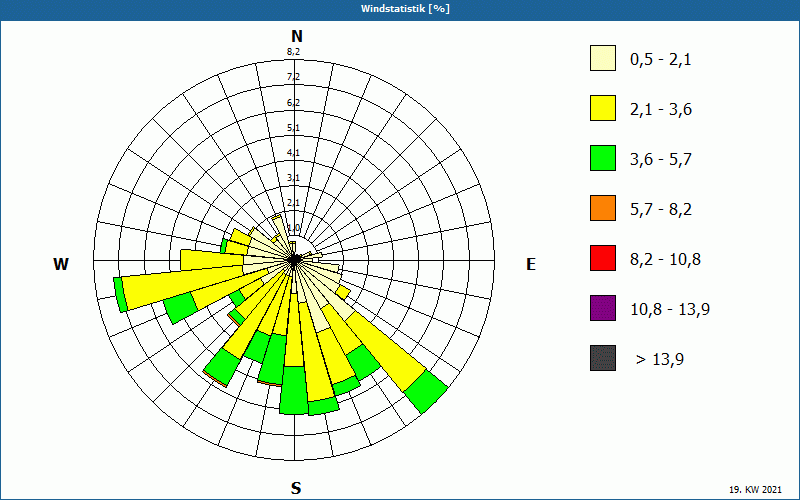800x500 pixels.
Task: Click the yellow 2,1 - 3,6 legend swatch
Action: click(603, 108)
